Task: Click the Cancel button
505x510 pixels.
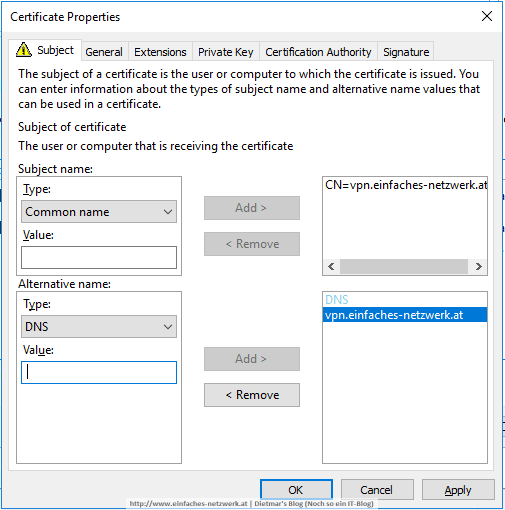Action: 377,490
